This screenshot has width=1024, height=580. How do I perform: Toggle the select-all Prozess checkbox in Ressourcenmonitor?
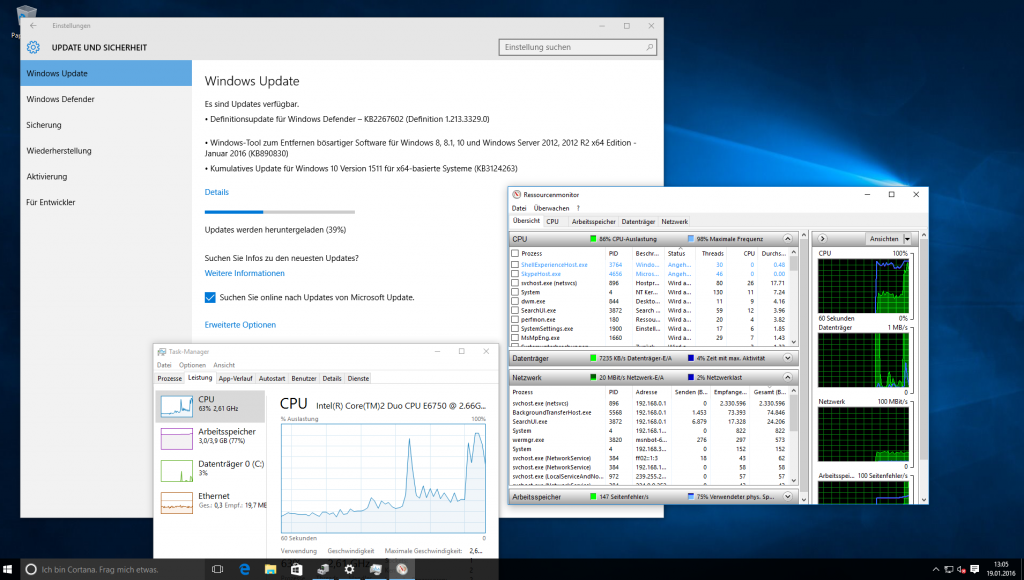(x=515, y=253)
